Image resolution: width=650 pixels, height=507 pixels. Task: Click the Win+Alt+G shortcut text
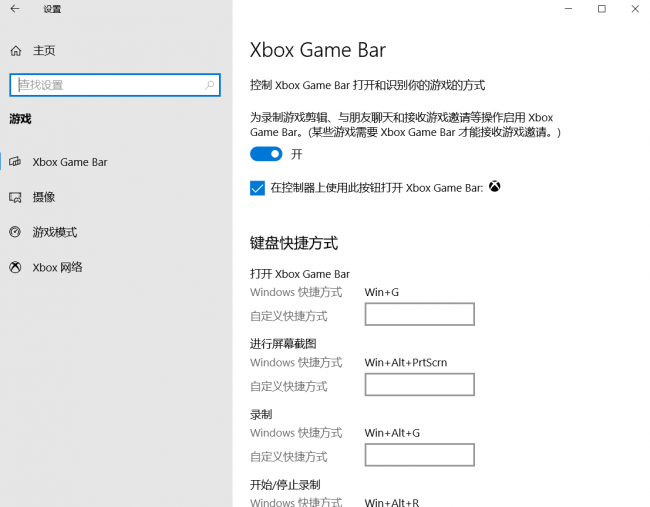[x=392, y=433]
